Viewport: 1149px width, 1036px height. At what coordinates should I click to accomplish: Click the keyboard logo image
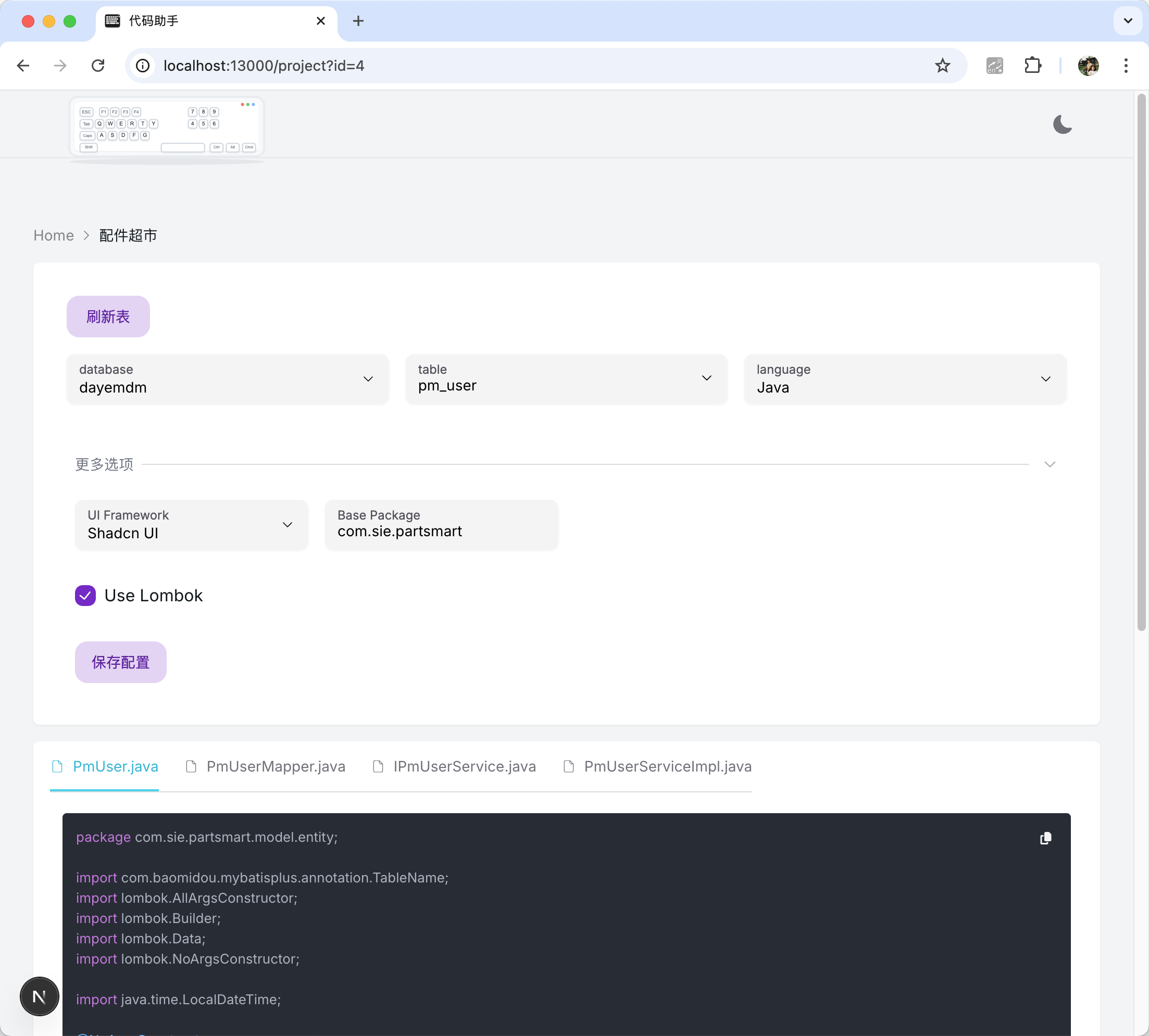point(167,127)
